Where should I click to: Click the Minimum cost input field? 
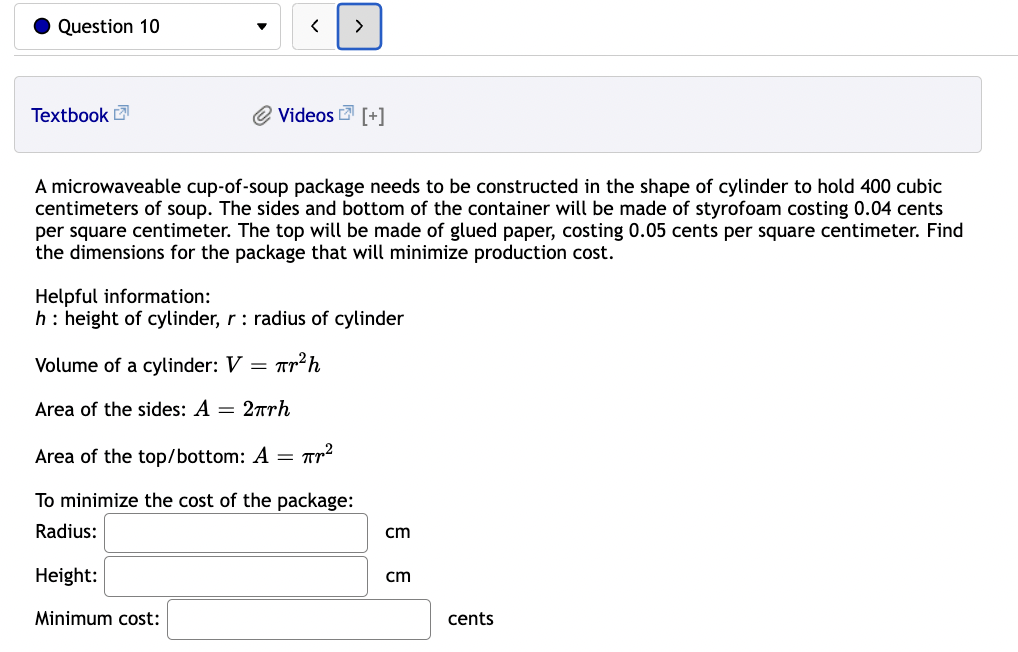click(x=298, y=619)
